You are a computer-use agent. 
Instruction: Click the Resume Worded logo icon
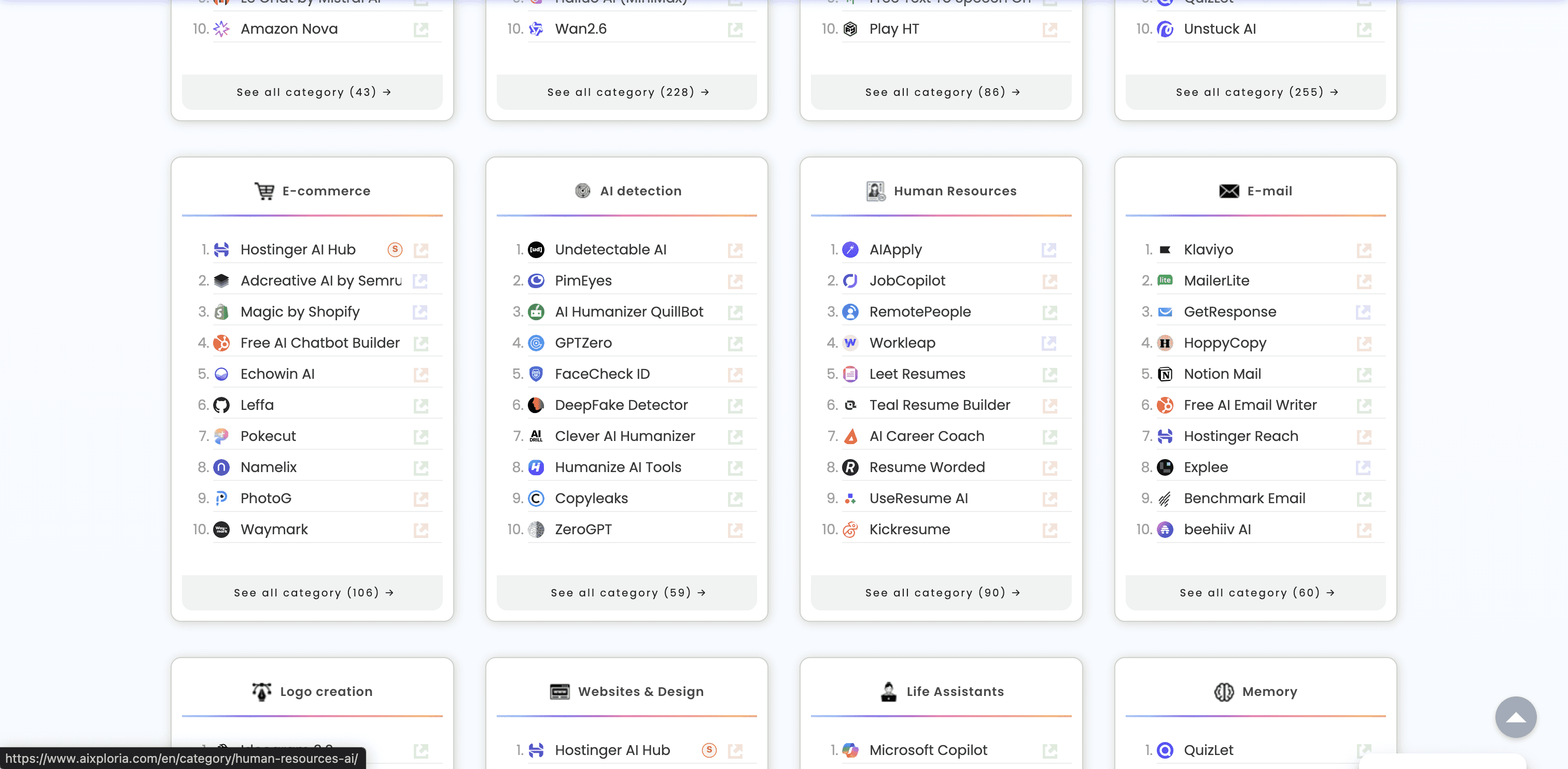[850, 467]
